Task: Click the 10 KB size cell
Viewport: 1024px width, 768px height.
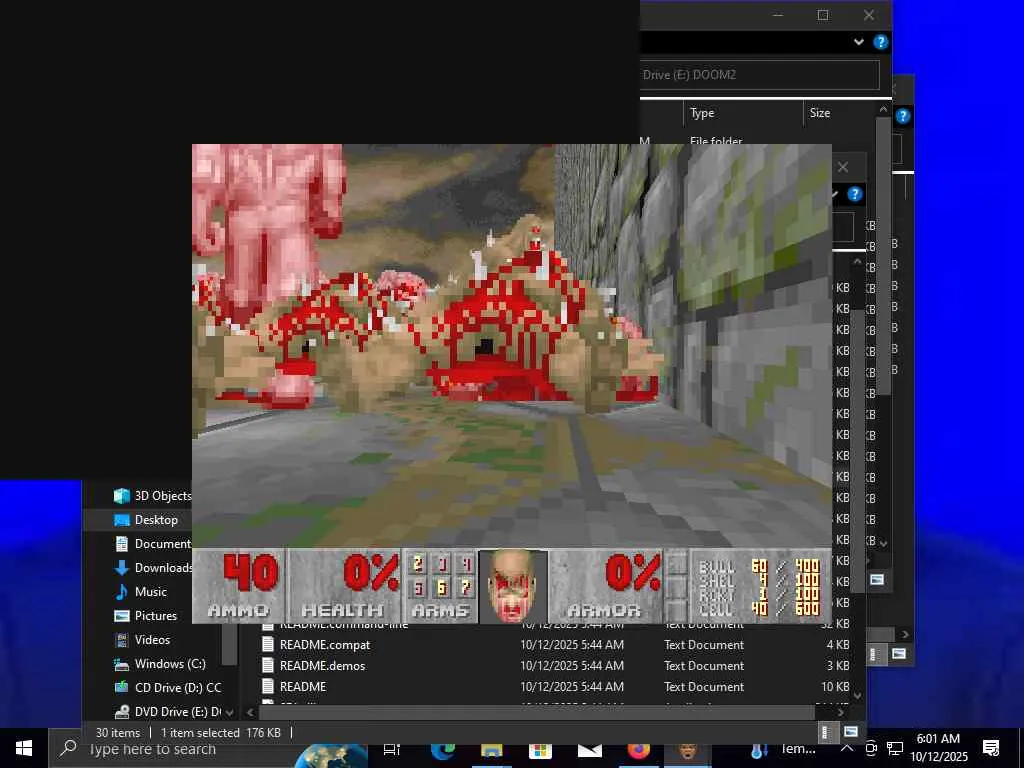Action: click(835, 686)
